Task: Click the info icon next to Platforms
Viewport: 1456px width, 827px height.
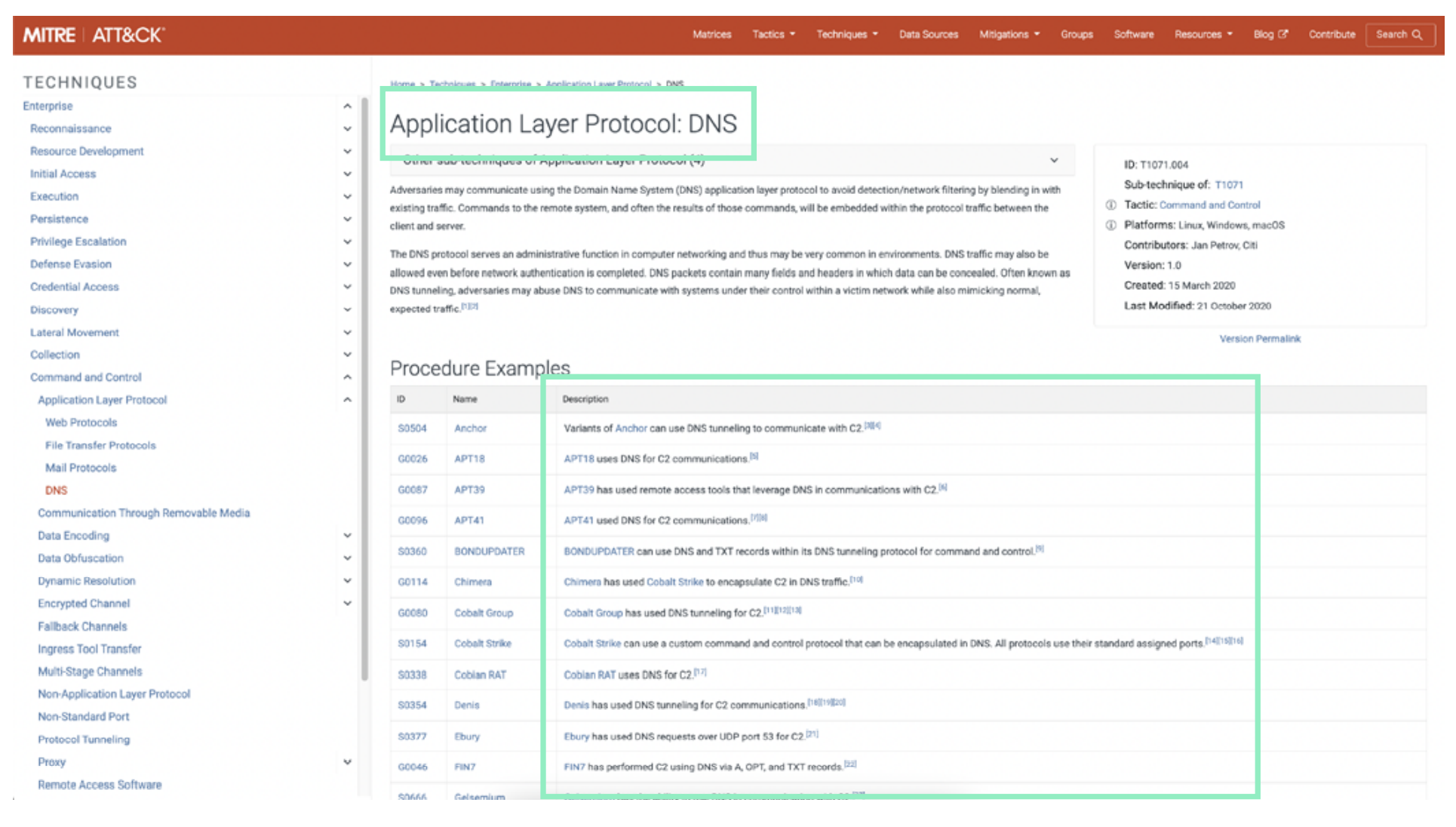Action: coord(1111,224)
